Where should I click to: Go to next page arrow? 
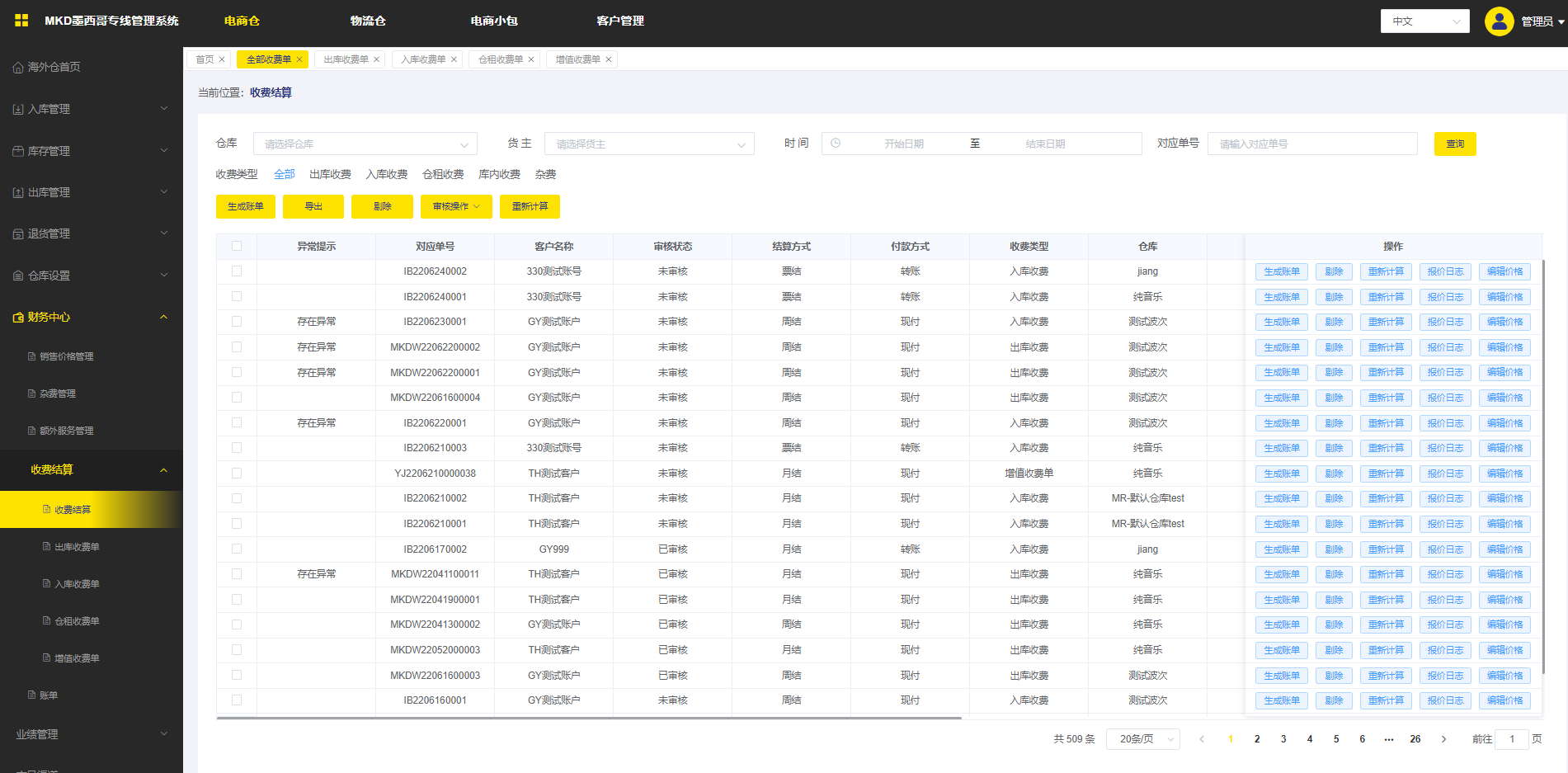[x=1443, y=739]
